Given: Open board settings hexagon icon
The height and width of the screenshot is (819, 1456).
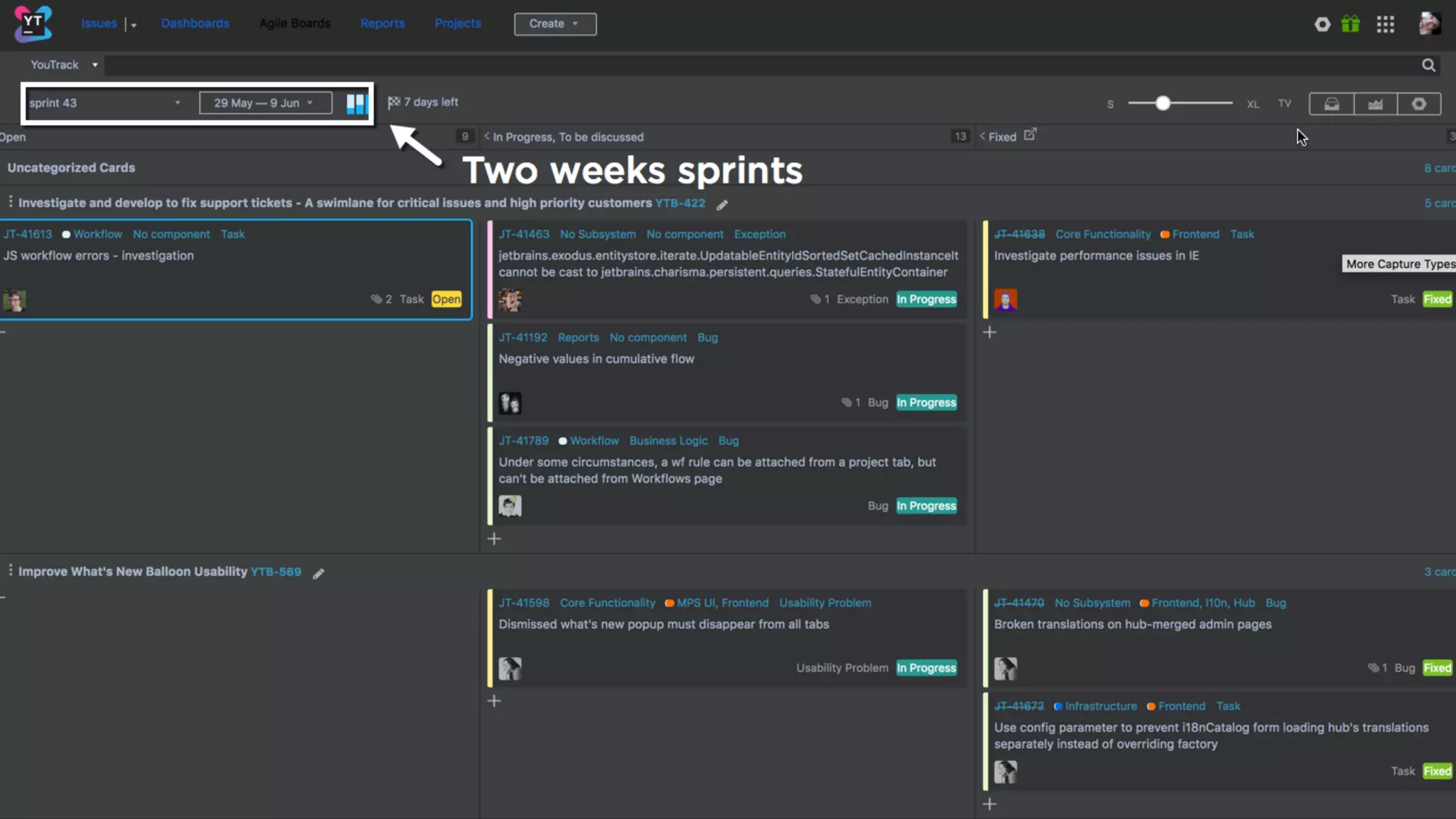Looking at the screenshot, I should (x=1419, y=104).
